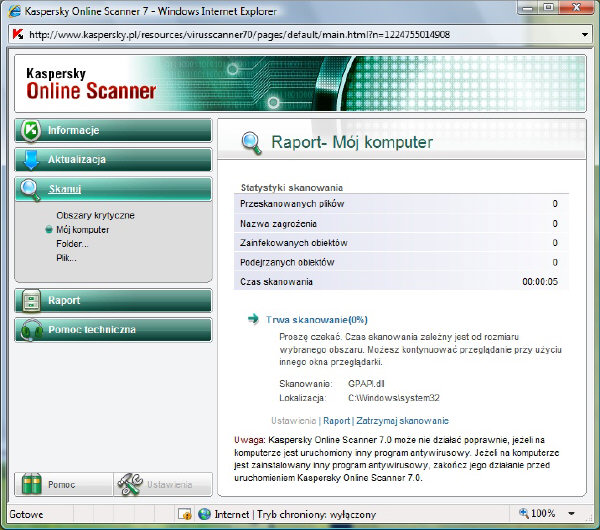Close the Internet Explorer window
Image resolution: width=600 pixels, height=530 pixels.
pyautogui.click(x=577, y=7)
